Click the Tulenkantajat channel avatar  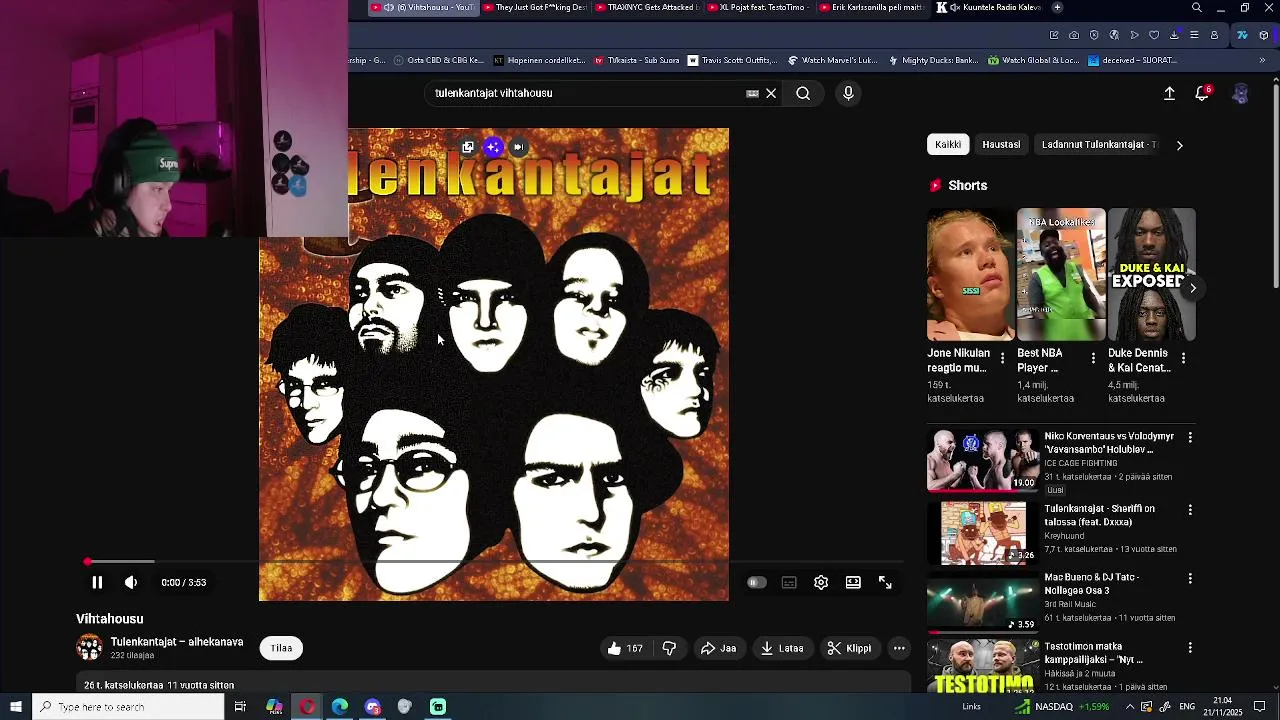89,648
